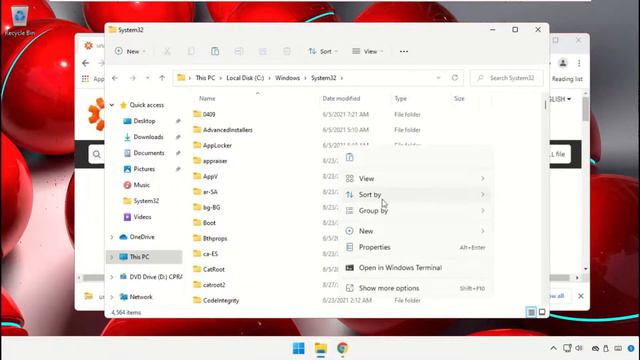Expand the OneDrive tree node
640x360 pixels.
(111, 237)
